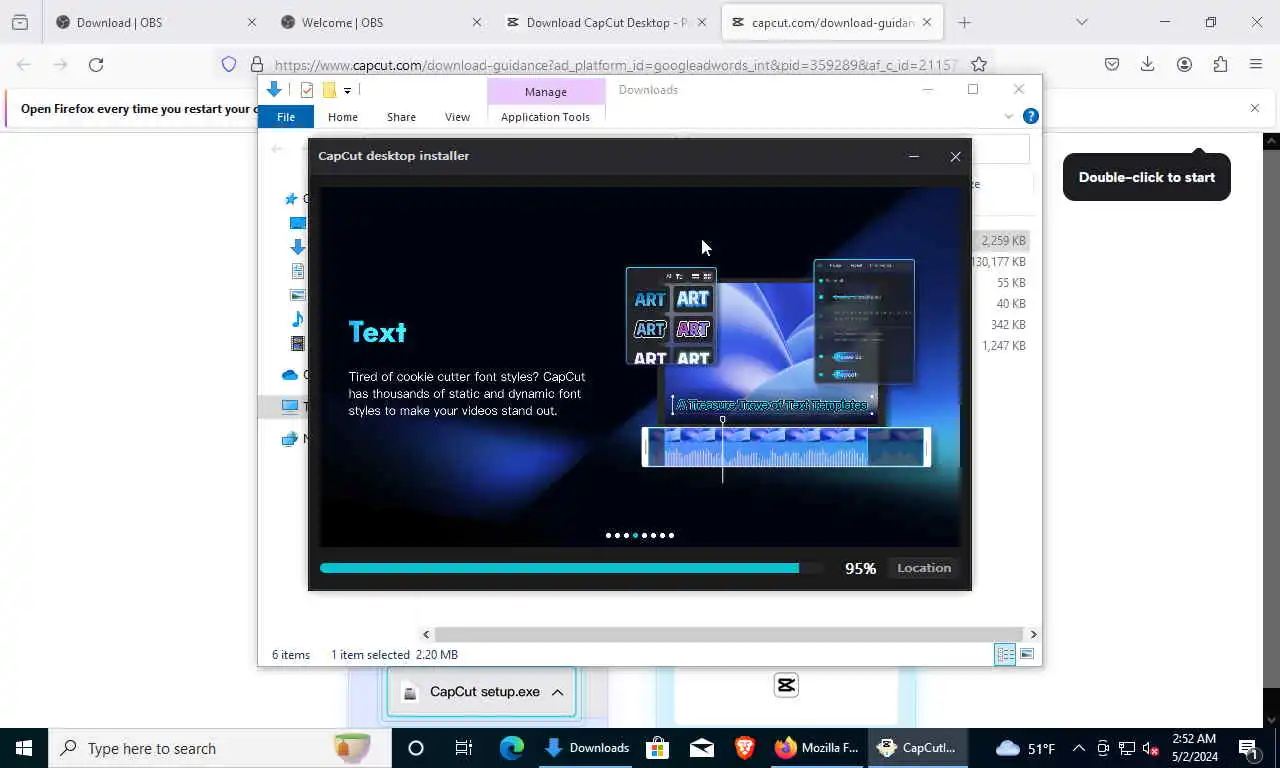Open the Windows Start menu
1280x768 pixels.
[24, 748]
